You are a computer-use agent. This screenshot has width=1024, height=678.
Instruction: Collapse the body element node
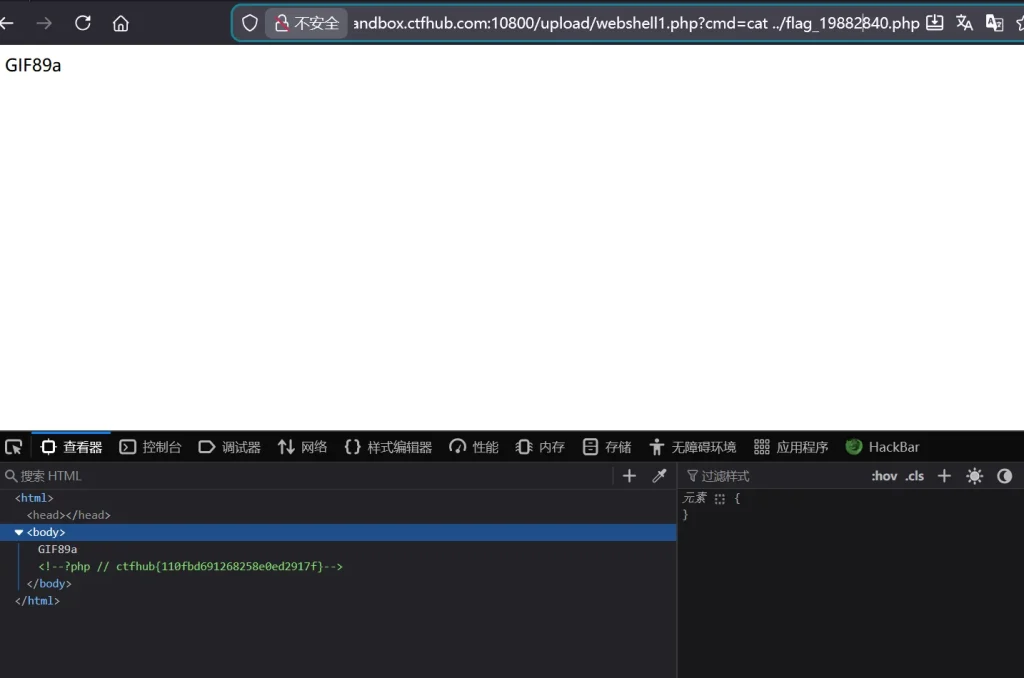19,532
